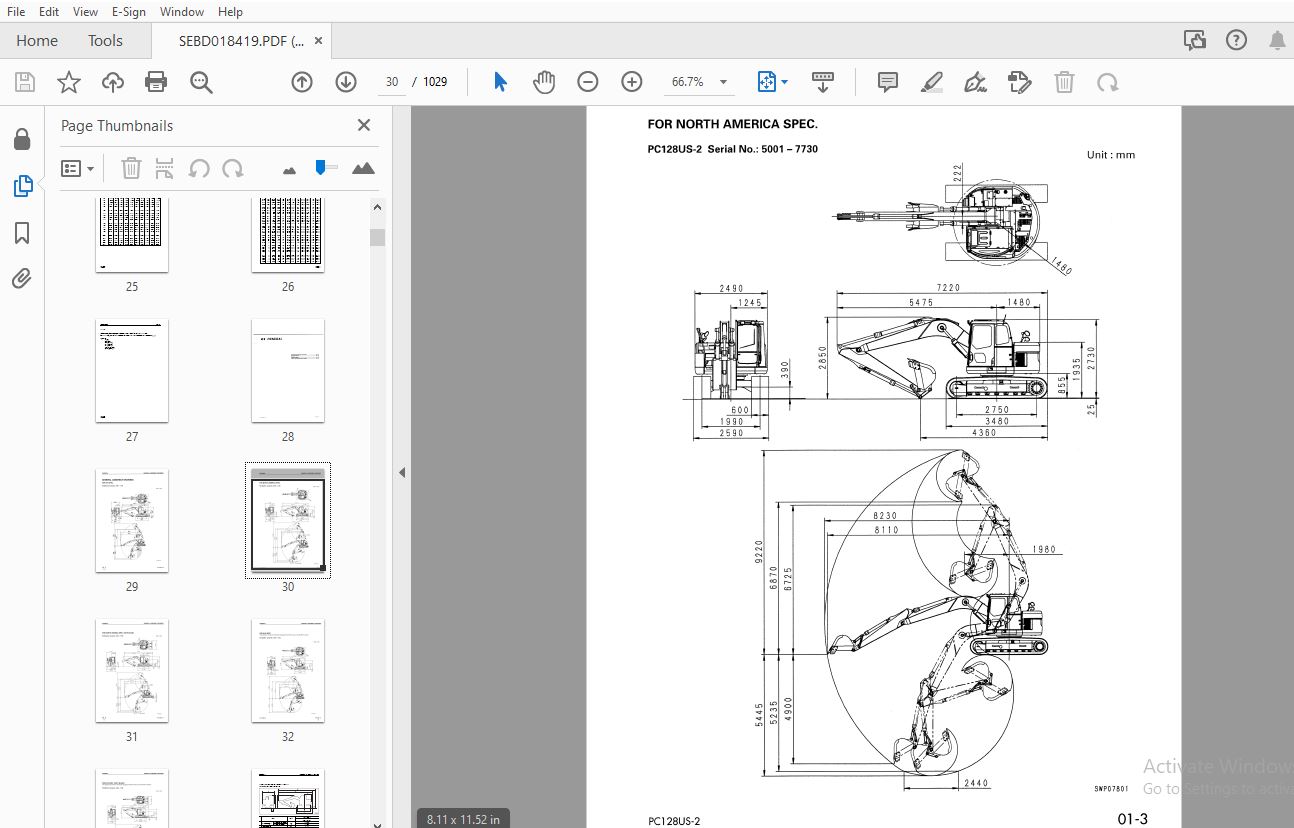The image size is (1294, 828).
Task: Collapse the left navigation pane arrow
Action: pos(402,472)
